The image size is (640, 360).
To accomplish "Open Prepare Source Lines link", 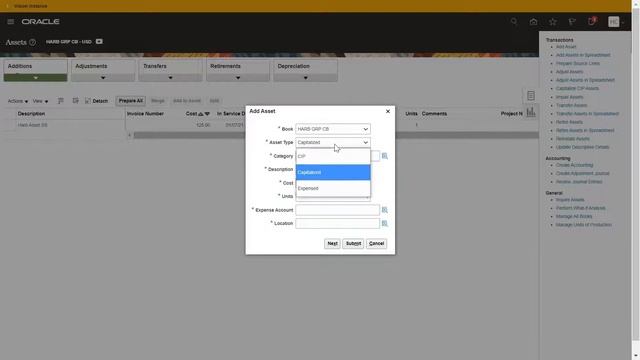I will (x=578, y=63).
